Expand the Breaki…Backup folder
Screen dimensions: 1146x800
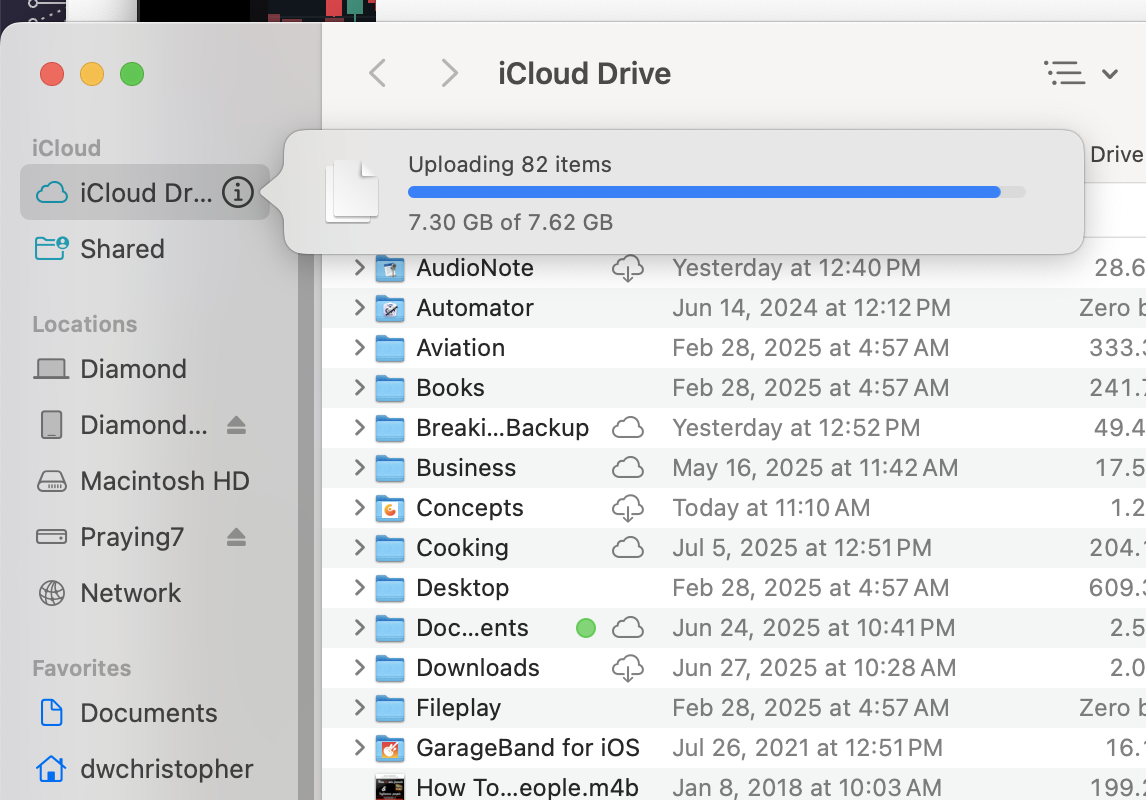(359, 427)
